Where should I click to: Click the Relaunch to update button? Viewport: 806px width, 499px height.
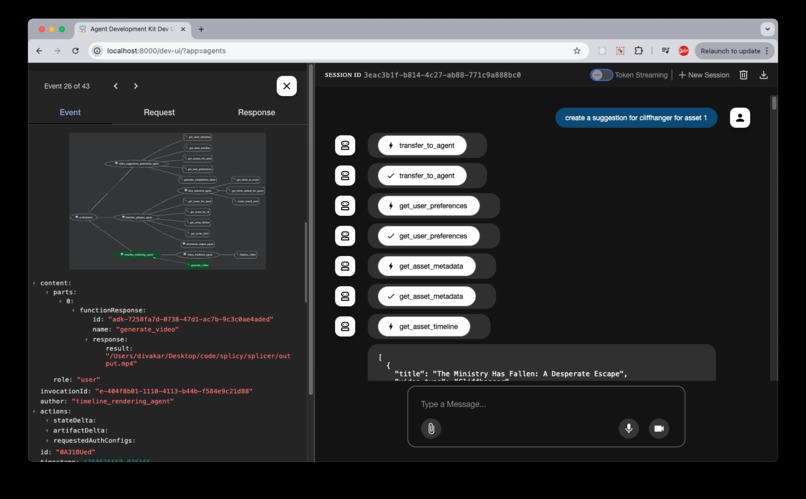click(x=735, y=51)
